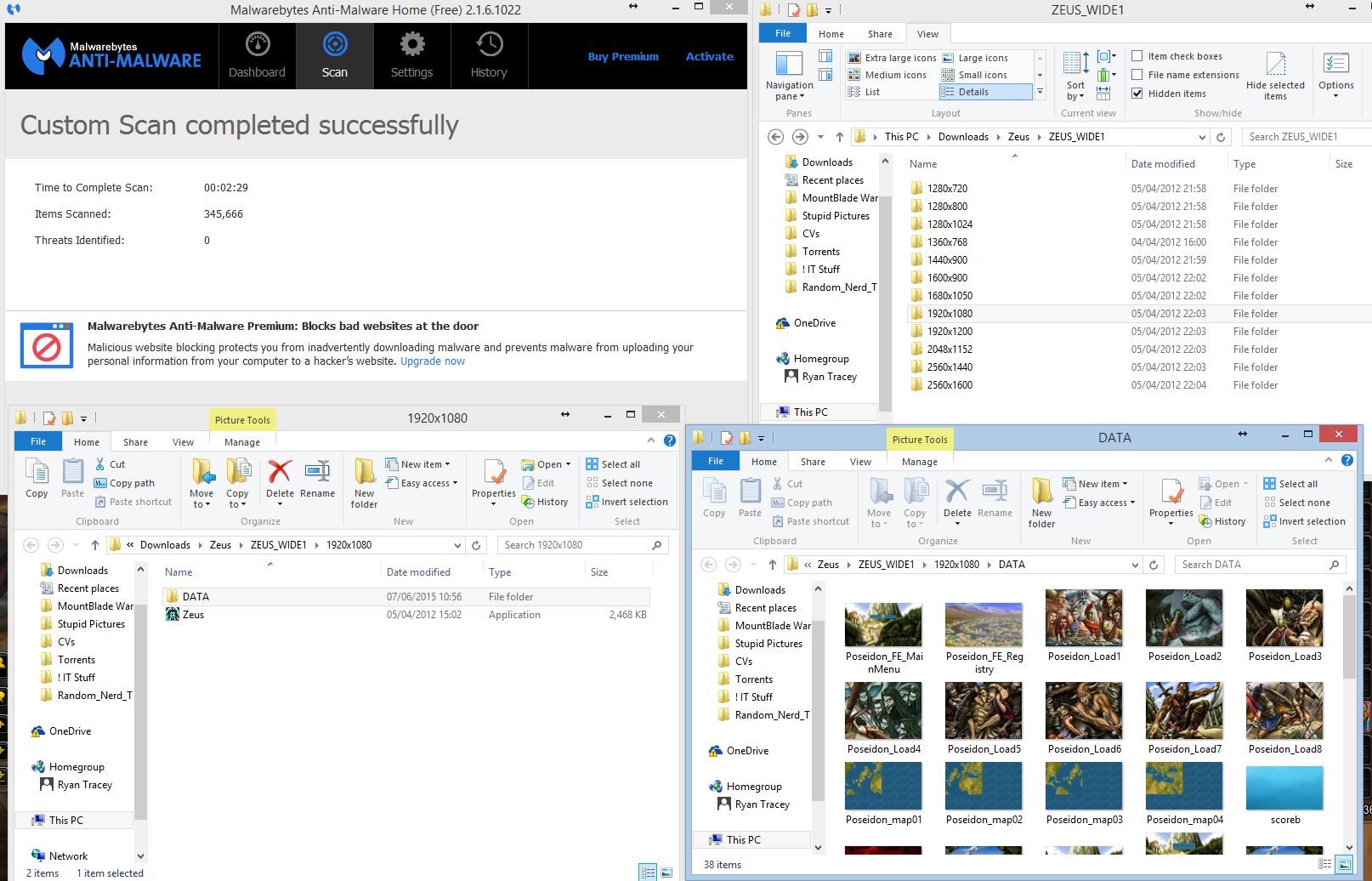Collapse the ribbon in 1920x1080 window
The image size is (1372, 881).
tap(651, 440)
